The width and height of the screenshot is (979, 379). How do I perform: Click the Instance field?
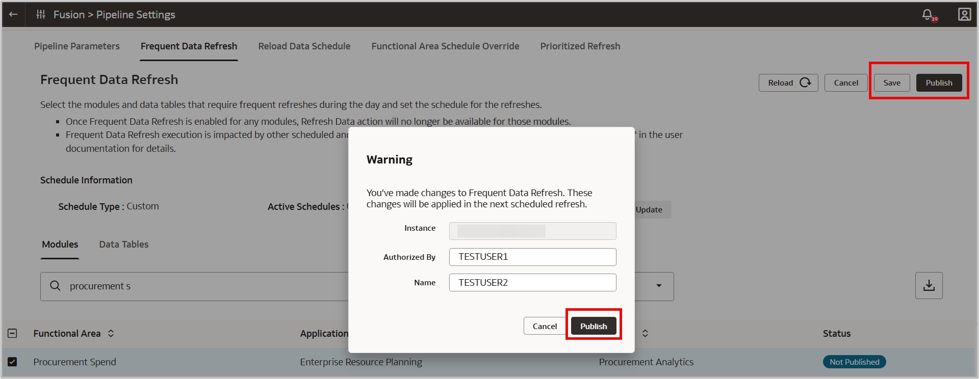click(x=533, y=231)
